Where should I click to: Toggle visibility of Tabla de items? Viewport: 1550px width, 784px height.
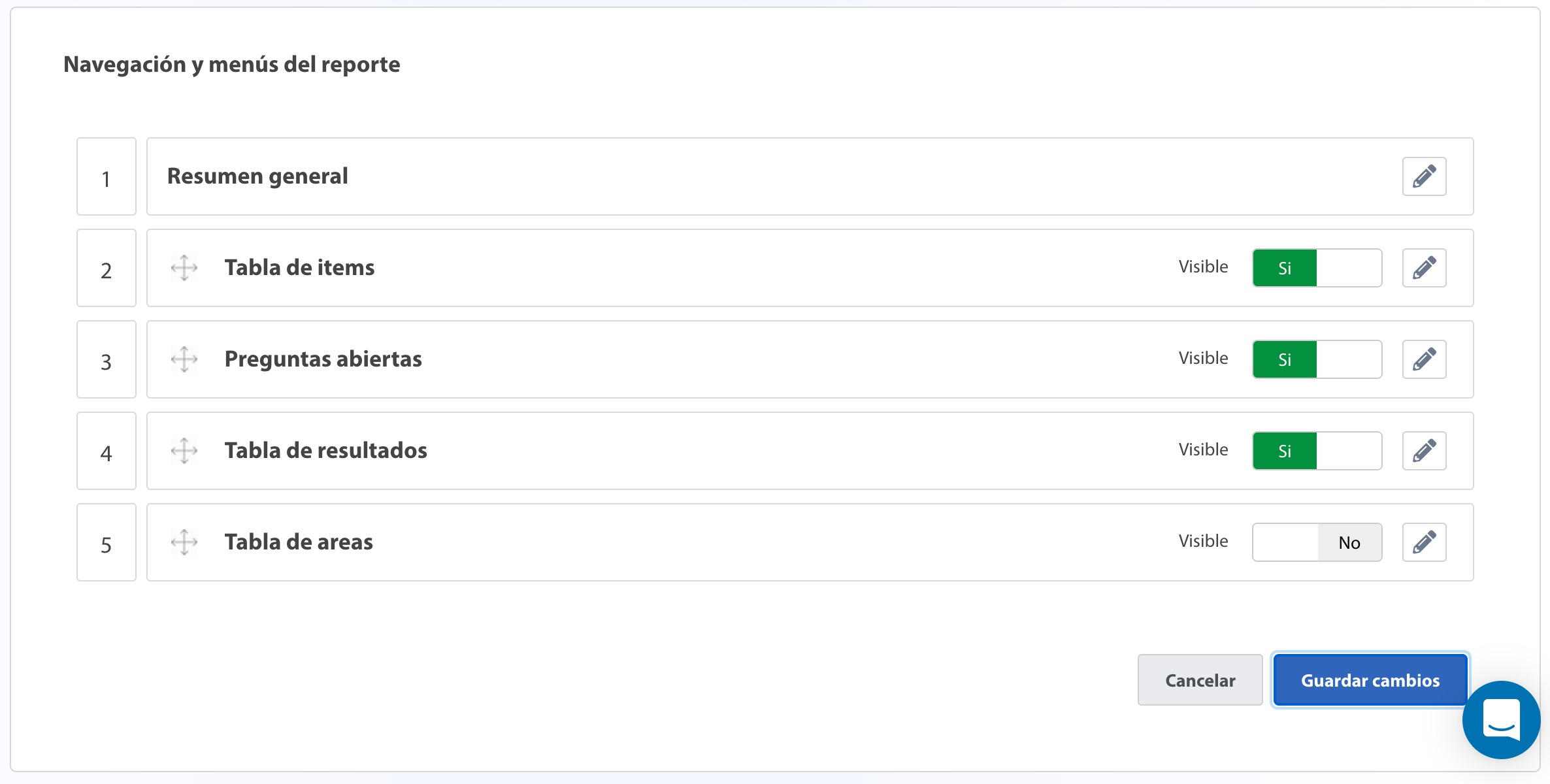(x=1317, y=268)
